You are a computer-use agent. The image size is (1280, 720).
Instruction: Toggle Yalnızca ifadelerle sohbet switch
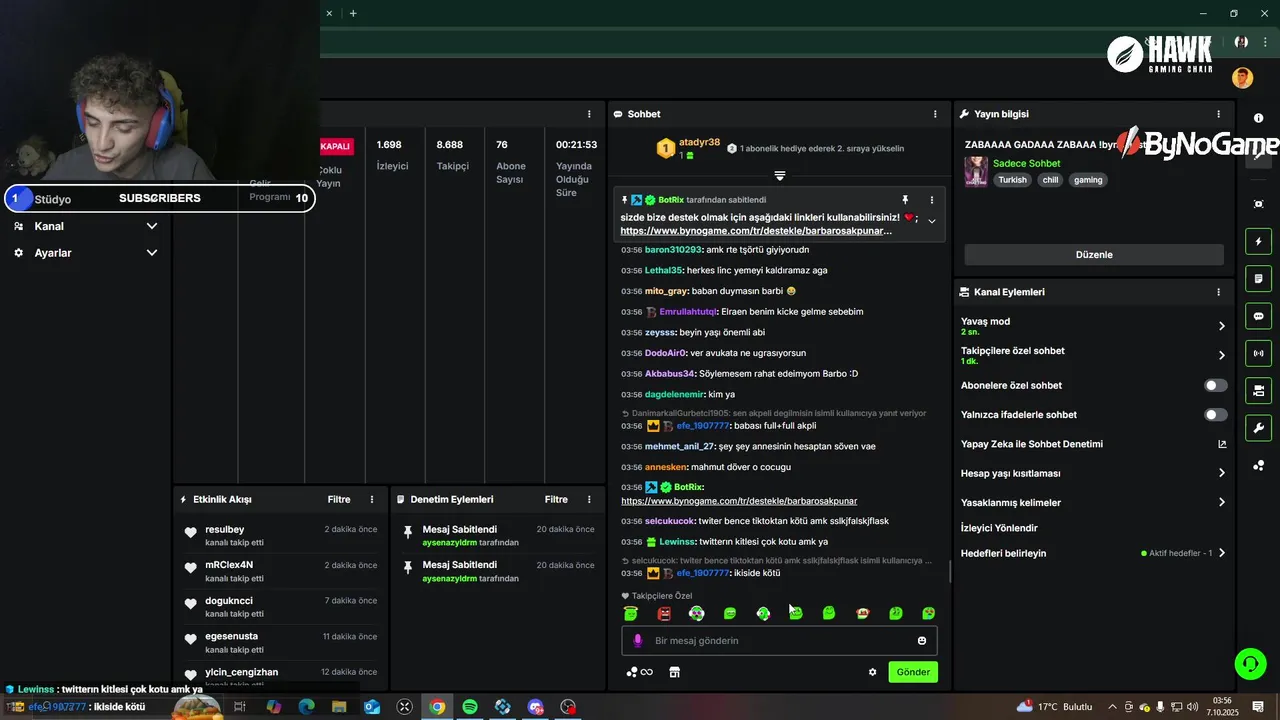coord(1215,414)
